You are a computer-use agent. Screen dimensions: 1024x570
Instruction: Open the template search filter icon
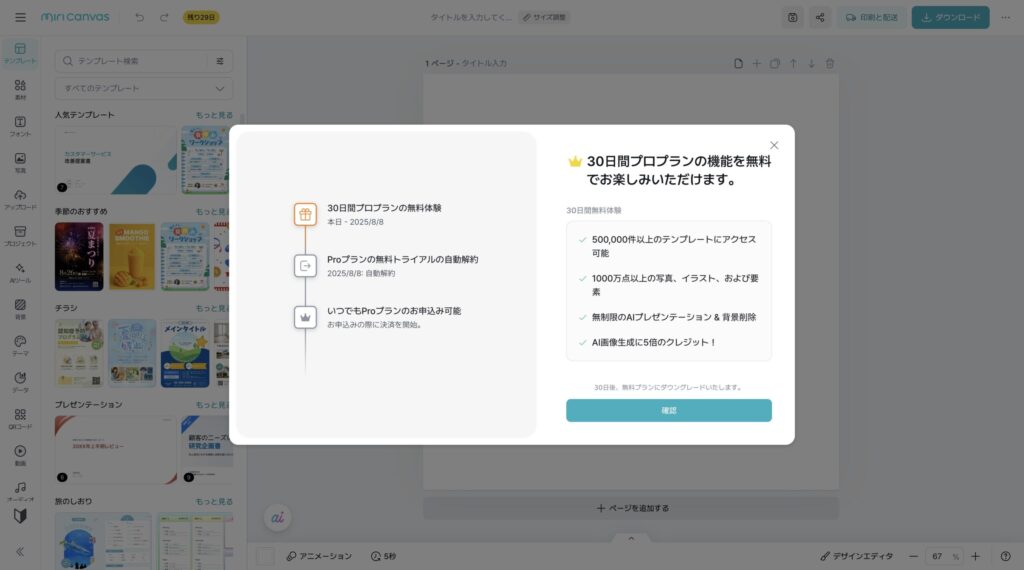(220, 61)
